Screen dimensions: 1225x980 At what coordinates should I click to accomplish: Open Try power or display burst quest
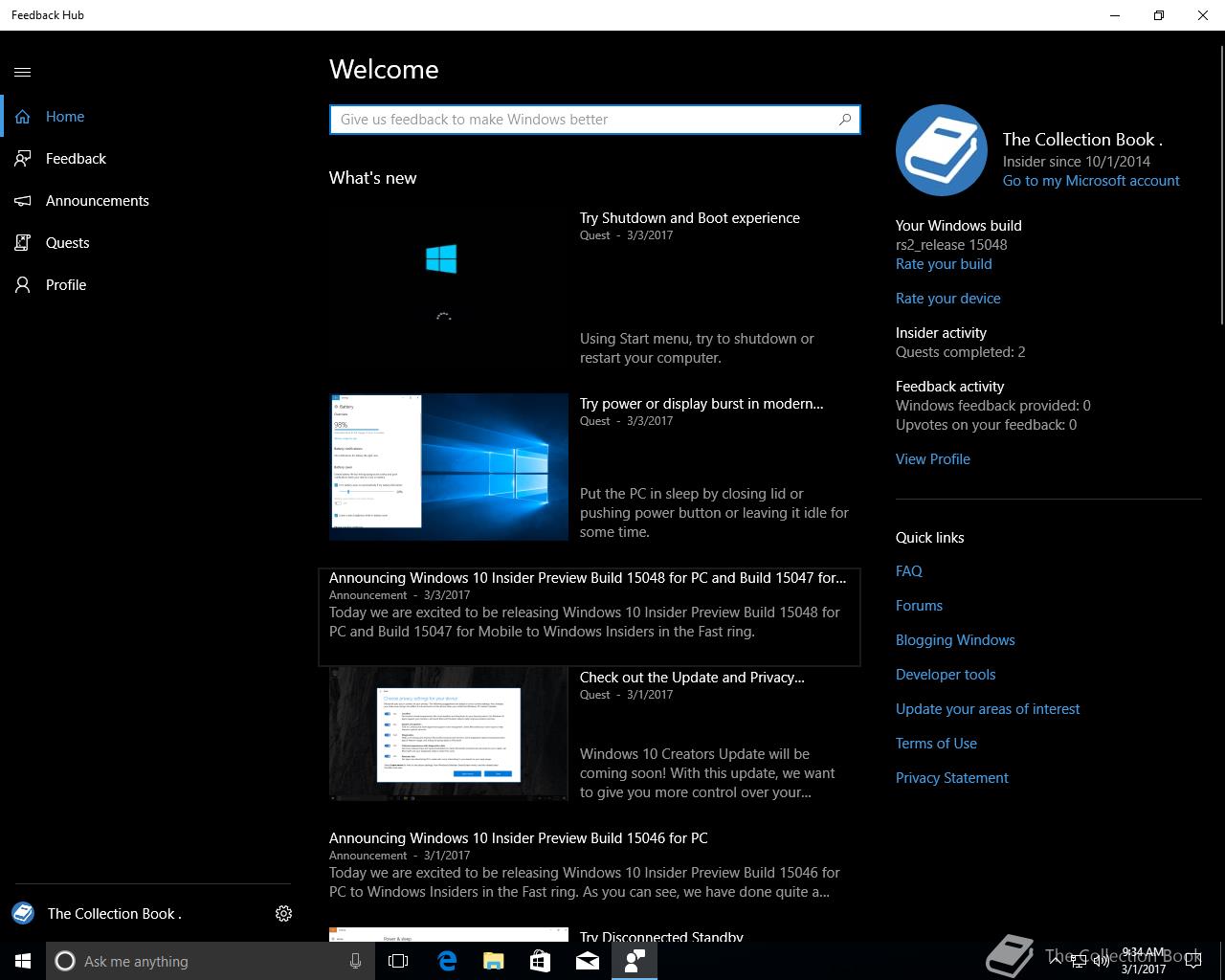coord(702,404)
